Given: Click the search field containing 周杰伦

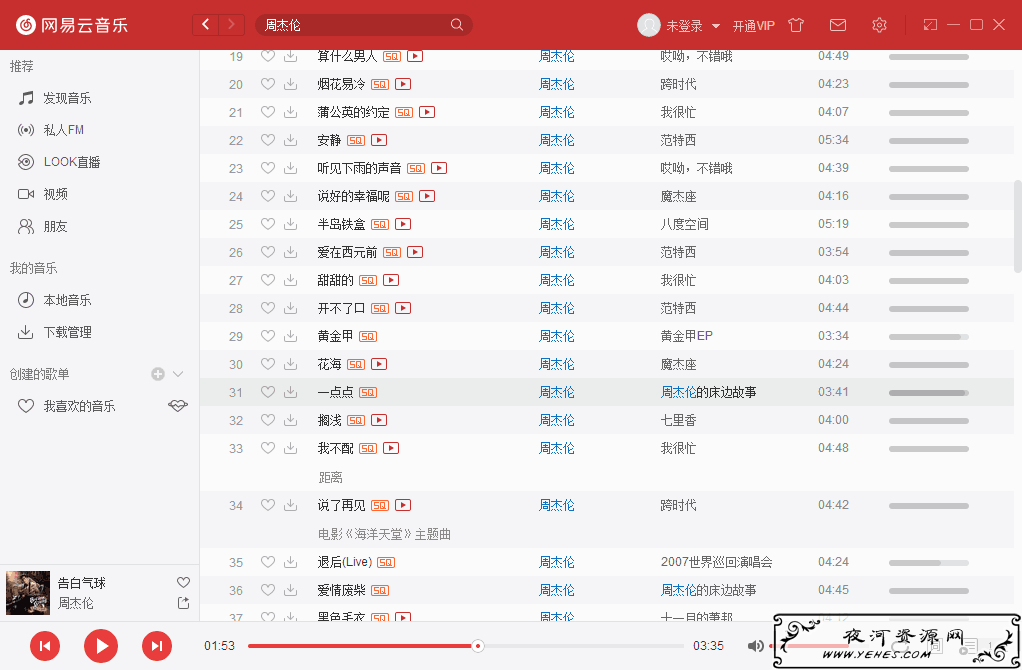Looking at the screenshot, I should (363, 25).
